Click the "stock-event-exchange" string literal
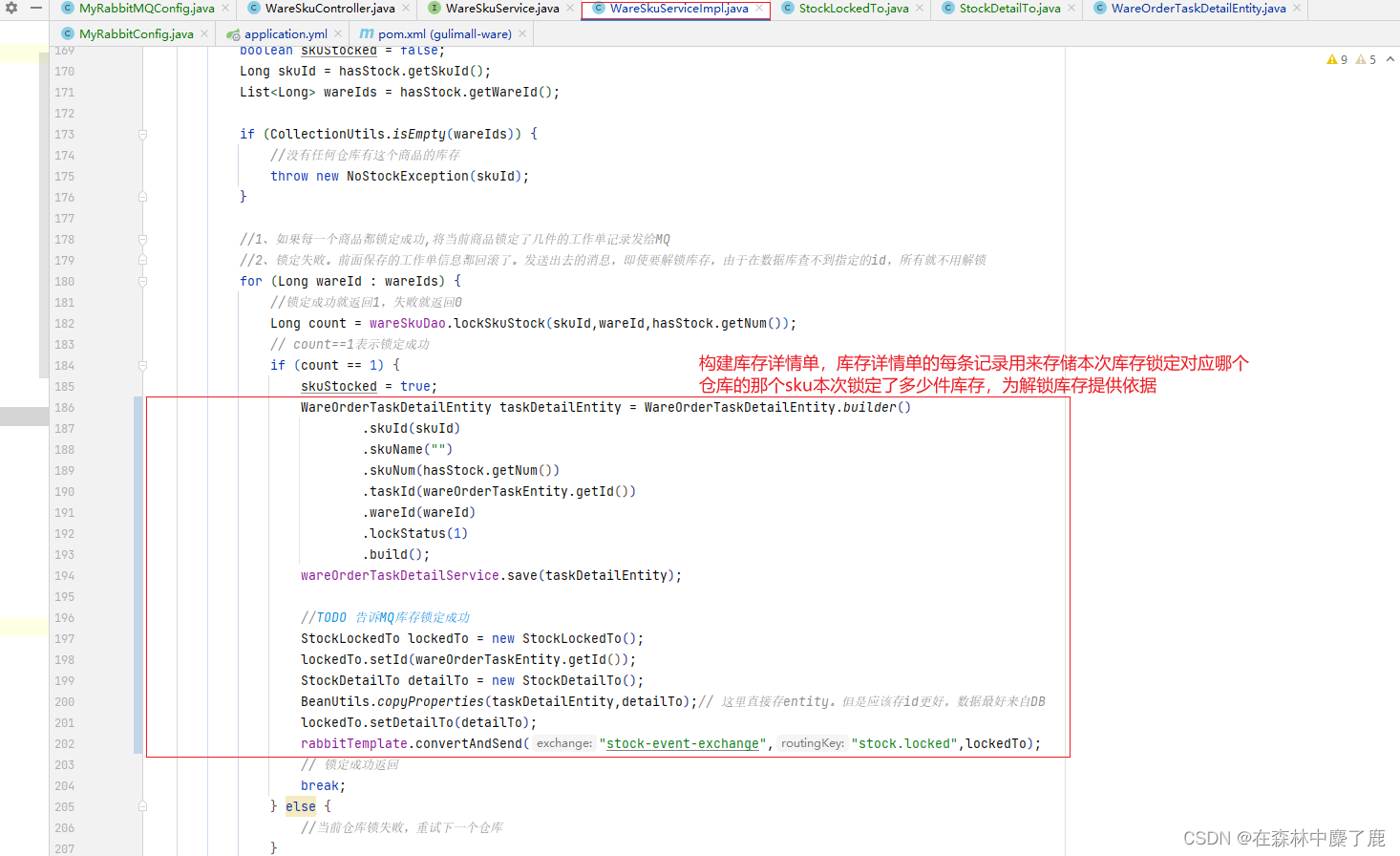This screenshot has height=856, width=1400. click(683, 744)
